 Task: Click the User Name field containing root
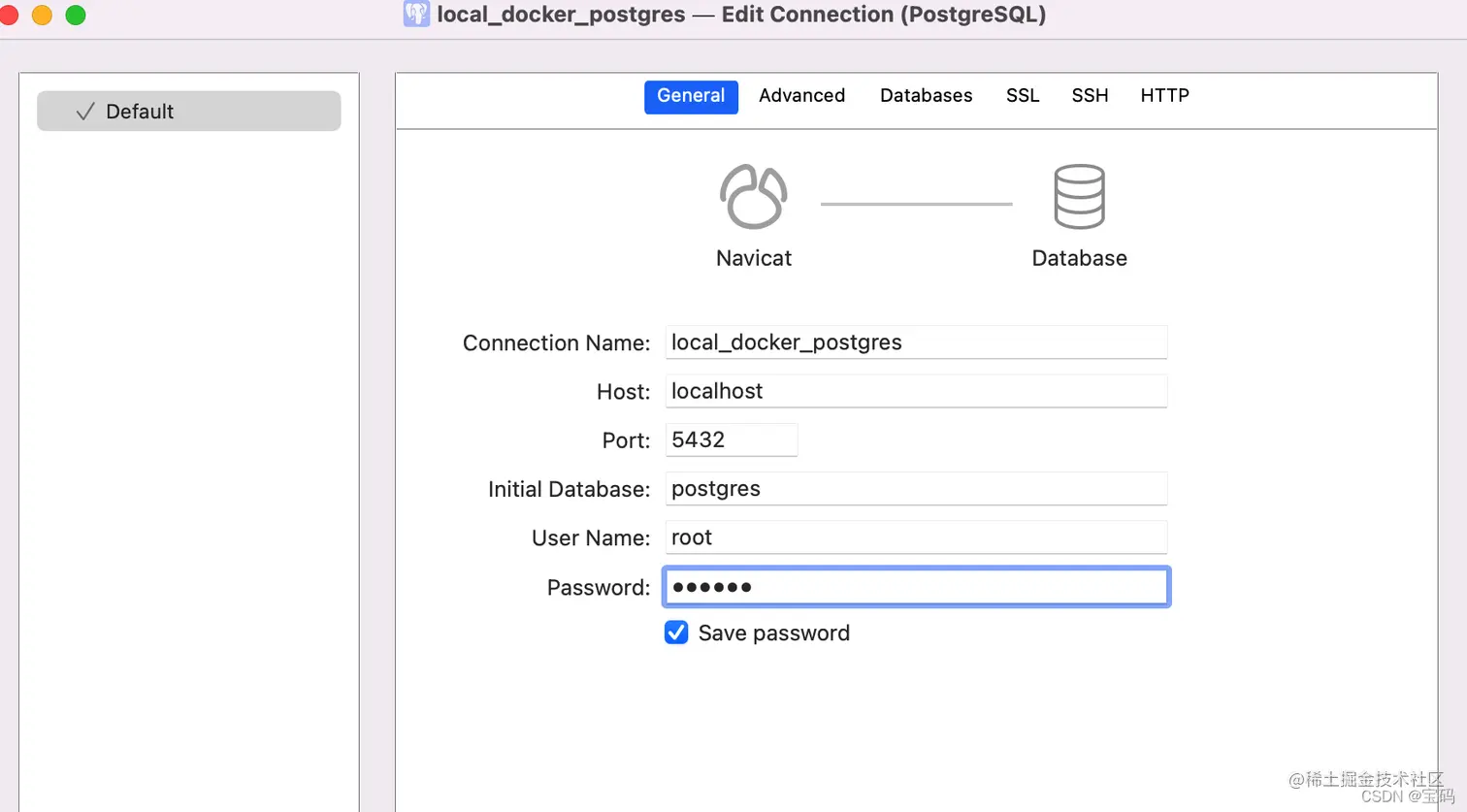click(915, 537)
